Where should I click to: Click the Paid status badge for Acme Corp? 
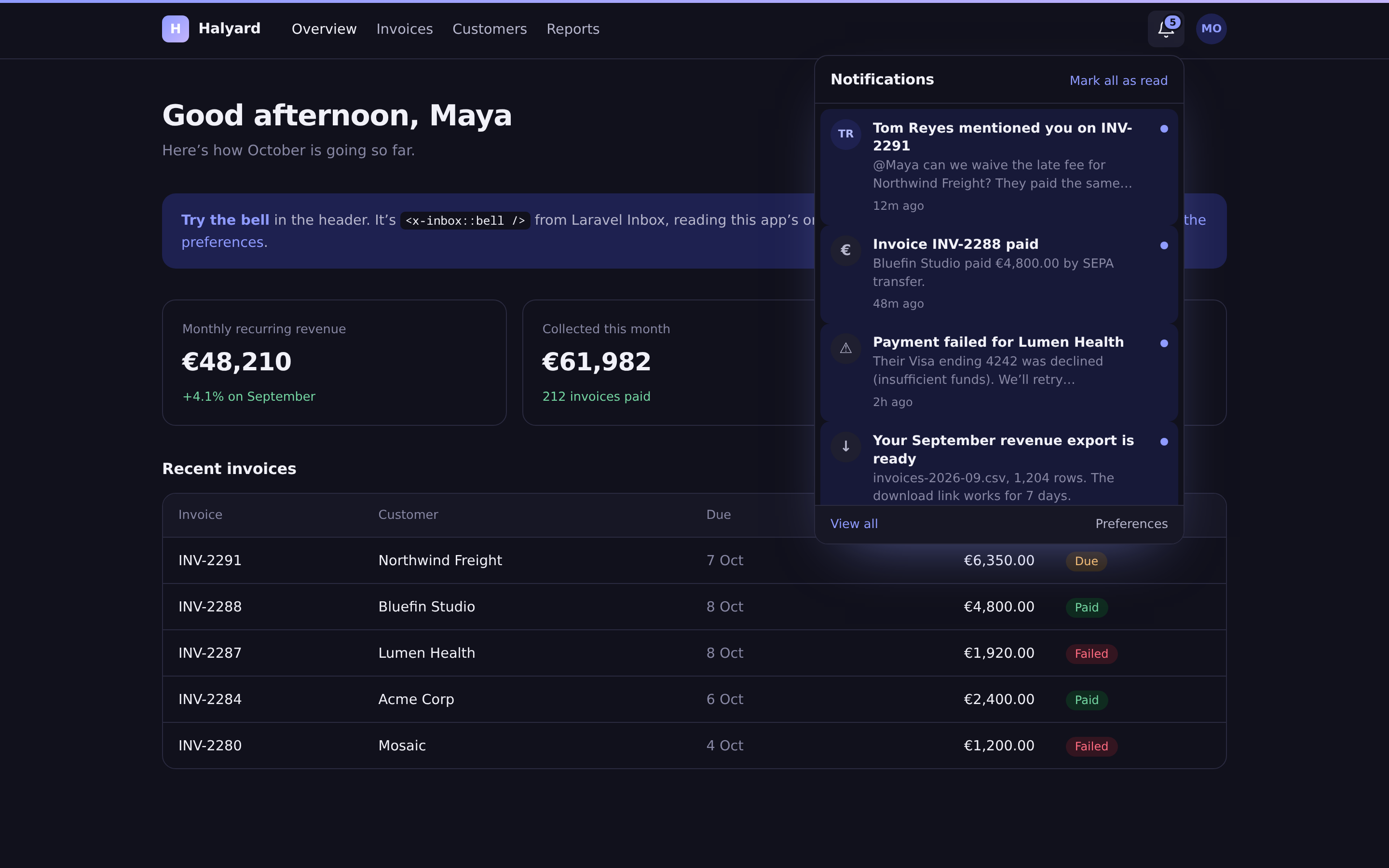click(x=1087, y=700)
